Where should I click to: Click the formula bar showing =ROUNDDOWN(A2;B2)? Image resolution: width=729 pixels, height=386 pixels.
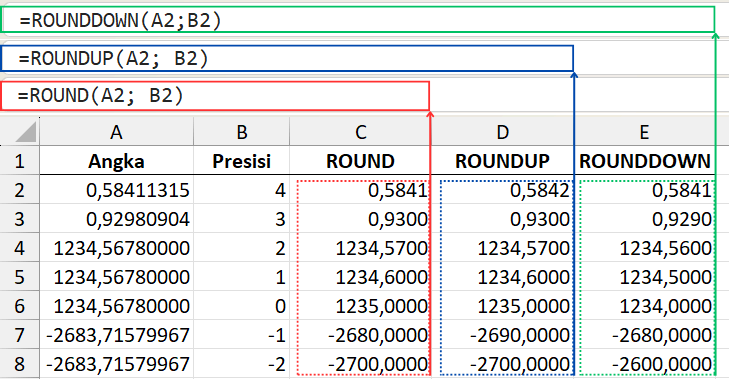pos(358,20)
